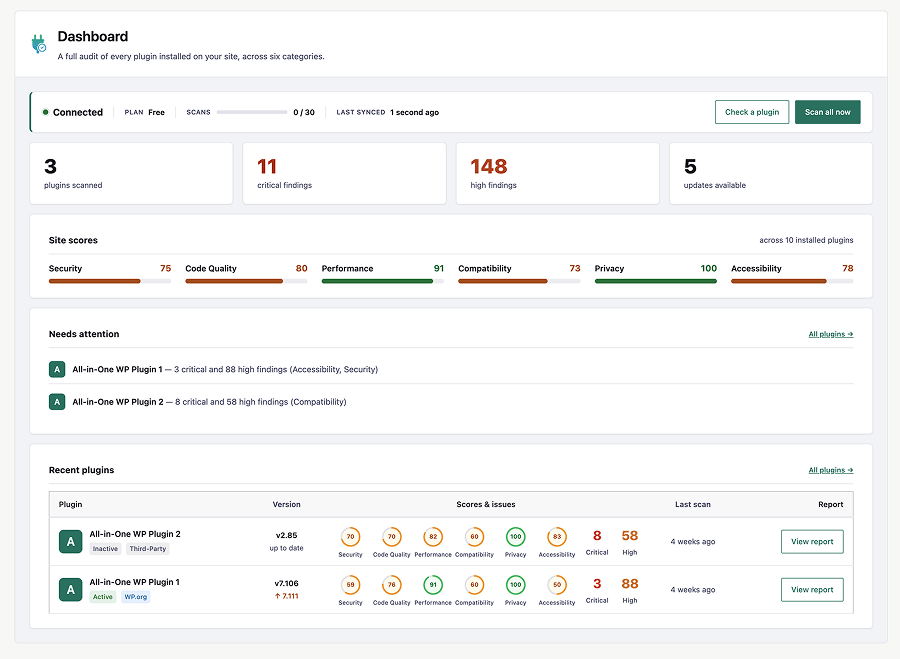The image size is (900, 659).
Task: Click Plugin 2's Privacy score ring 100
Action: click(515, 537)
